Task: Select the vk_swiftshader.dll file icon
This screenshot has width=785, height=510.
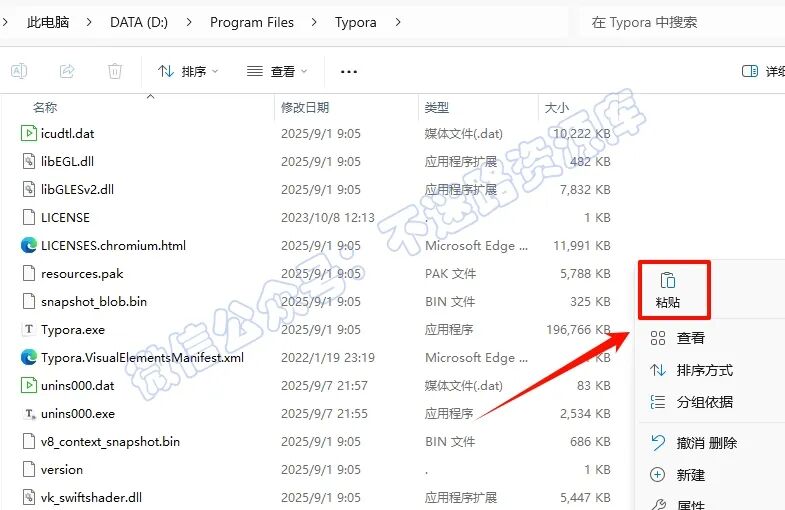Action: (x=29, y=497)
